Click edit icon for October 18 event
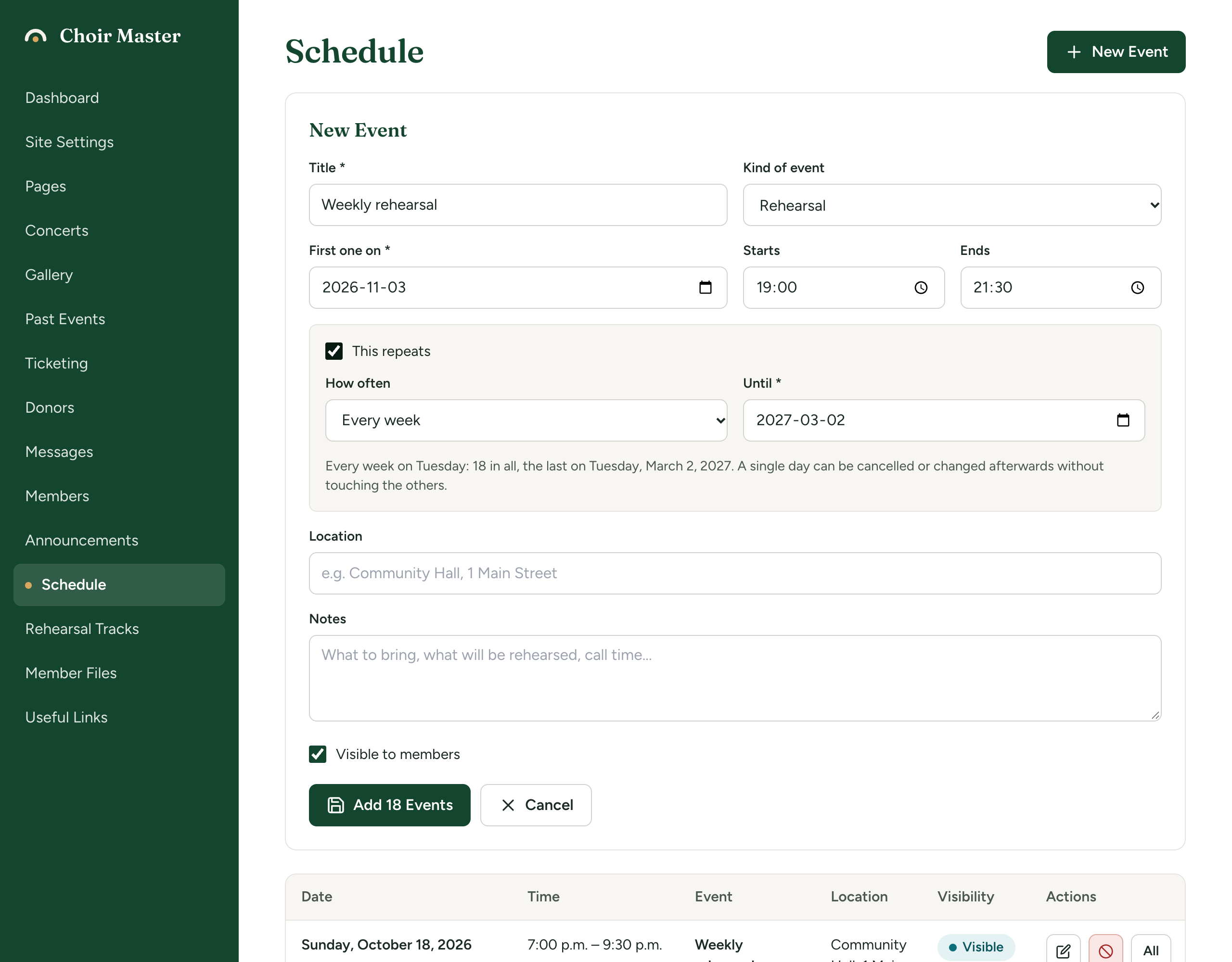 pyautogui.click(x=1063, y=951)
